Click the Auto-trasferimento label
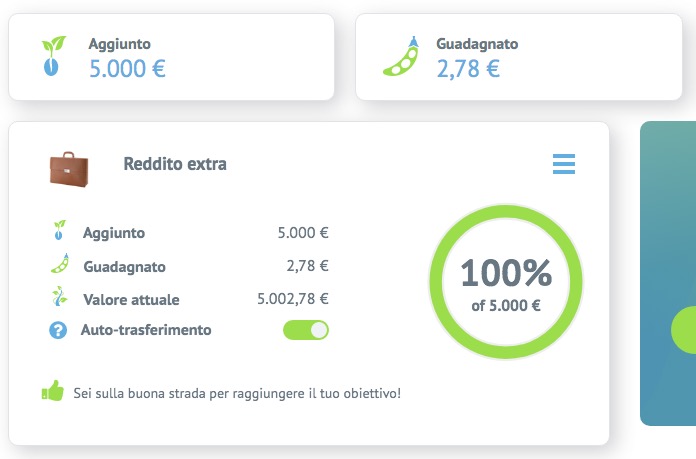Image resolution: width=696 pixels, height=459 pixels. click(146, 330)
